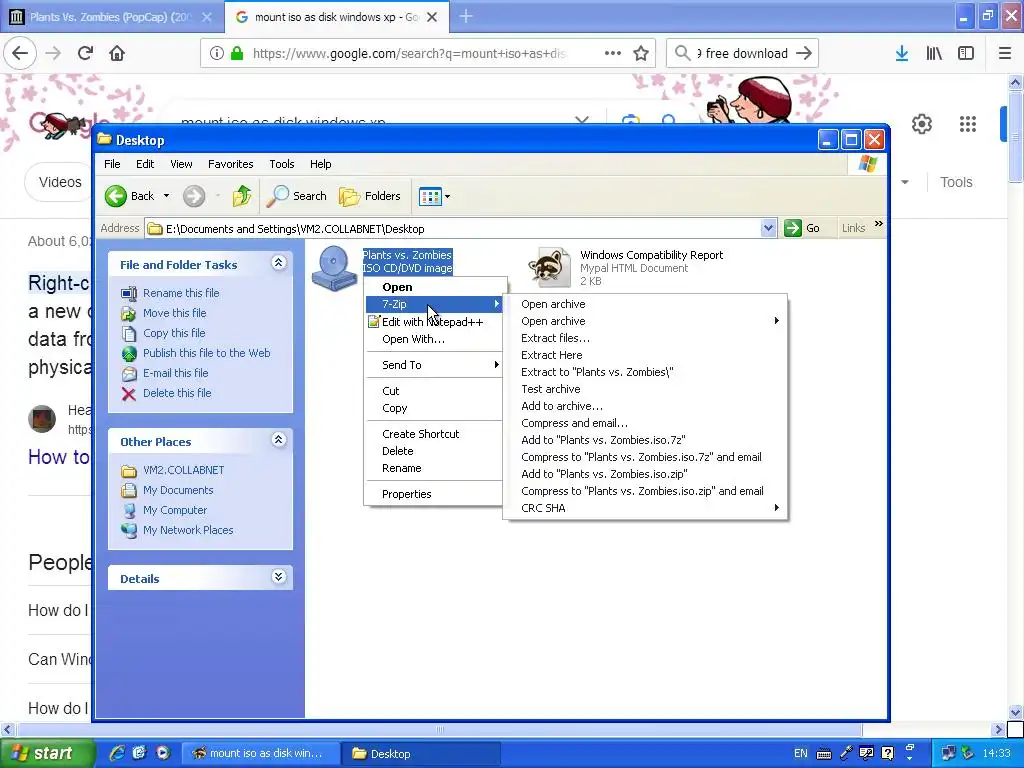Choose Edit with Notepad++

[x=434, y=322]
